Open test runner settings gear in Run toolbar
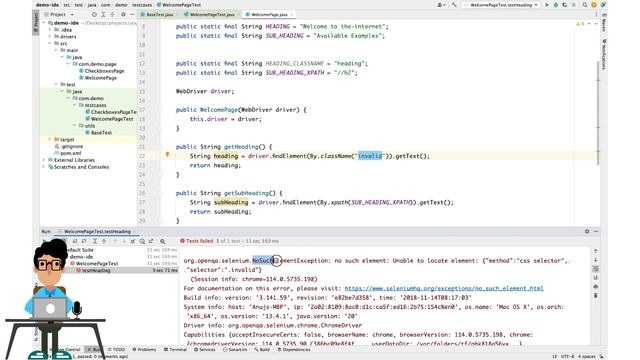Screen dimensions: 640x360 [162, 241]
